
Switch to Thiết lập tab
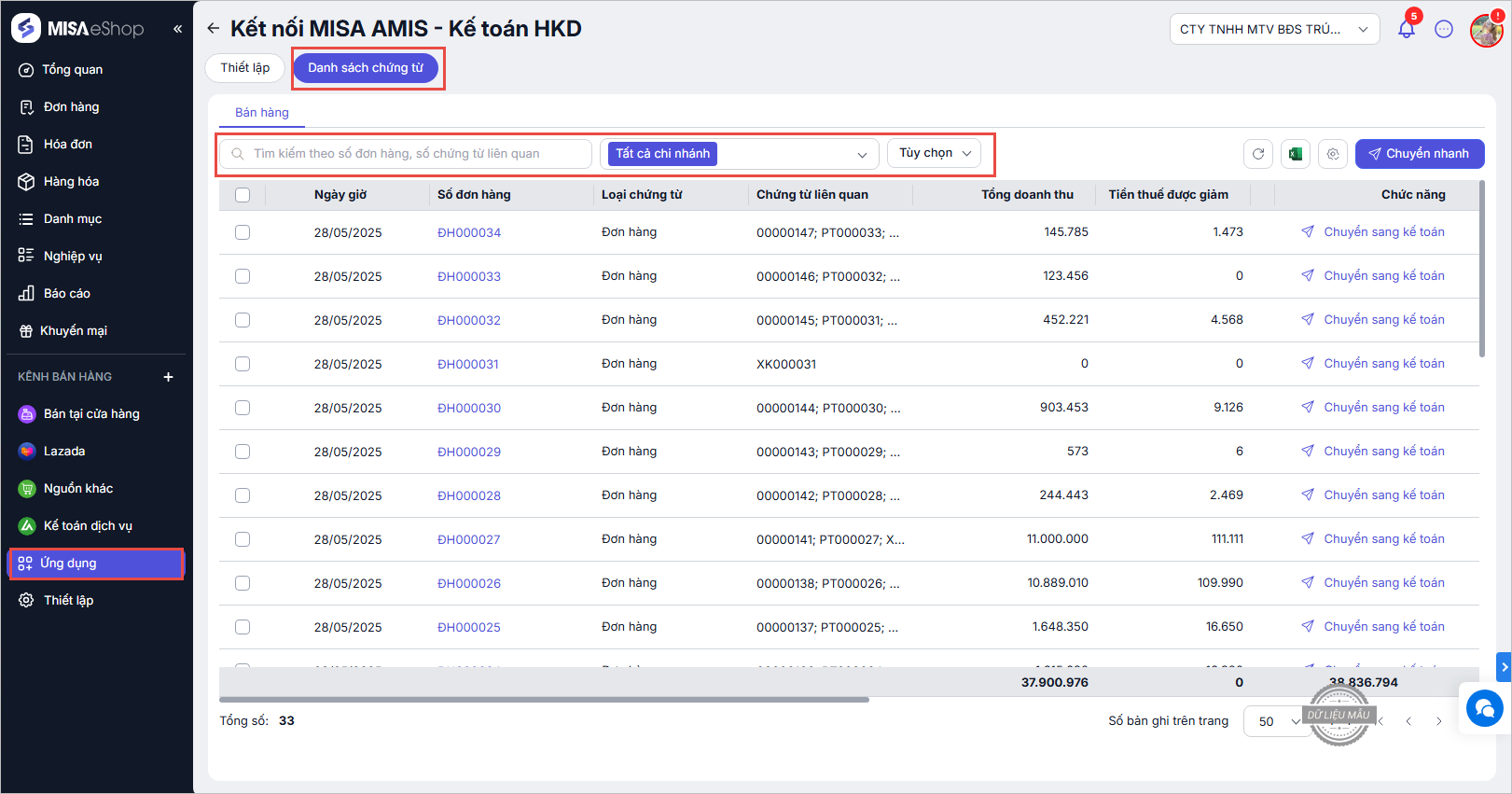244,67
